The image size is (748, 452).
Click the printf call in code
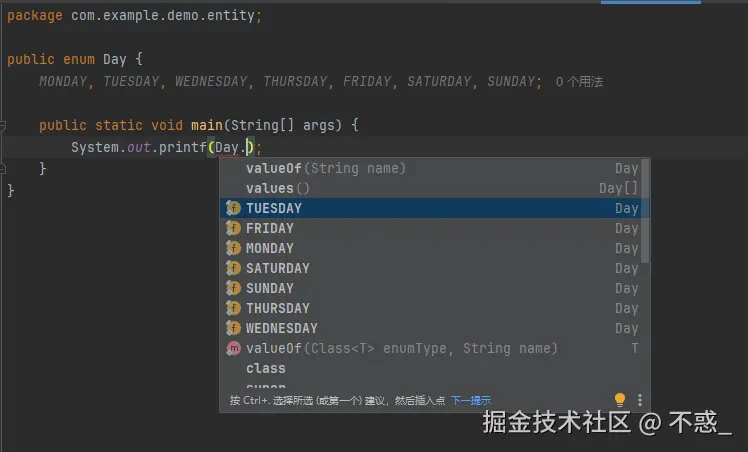click(x=182, y=147)
